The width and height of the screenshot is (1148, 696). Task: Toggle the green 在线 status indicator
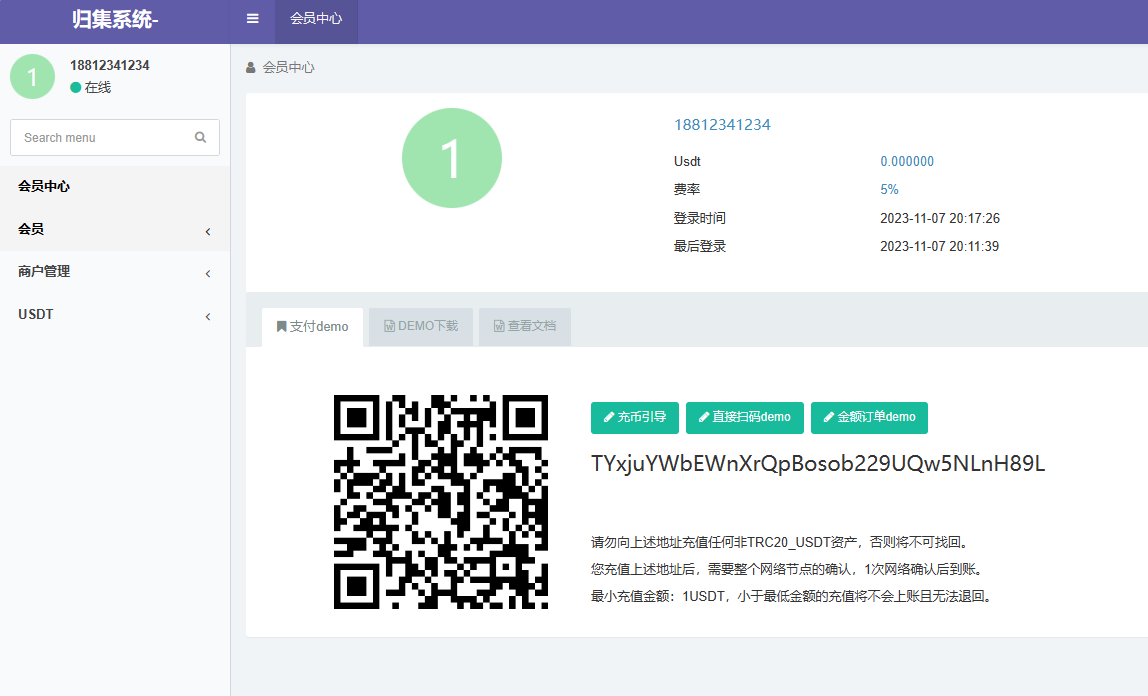(75, 87)
